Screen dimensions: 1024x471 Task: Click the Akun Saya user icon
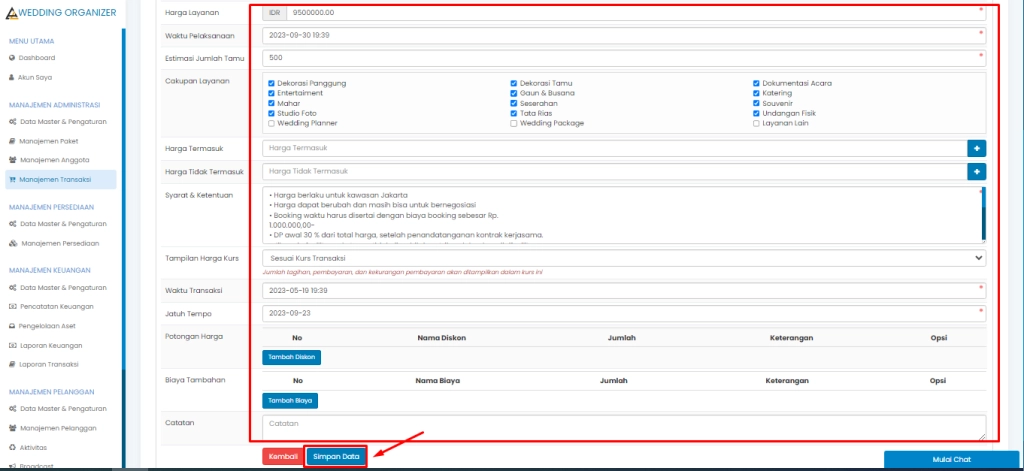(x=12, y=76)
